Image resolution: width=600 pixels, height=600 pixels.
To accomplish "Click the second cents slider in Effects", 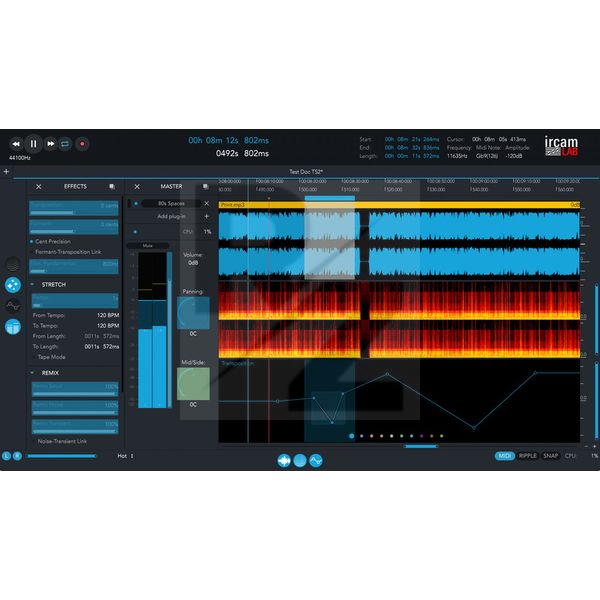I will (74, 227).
